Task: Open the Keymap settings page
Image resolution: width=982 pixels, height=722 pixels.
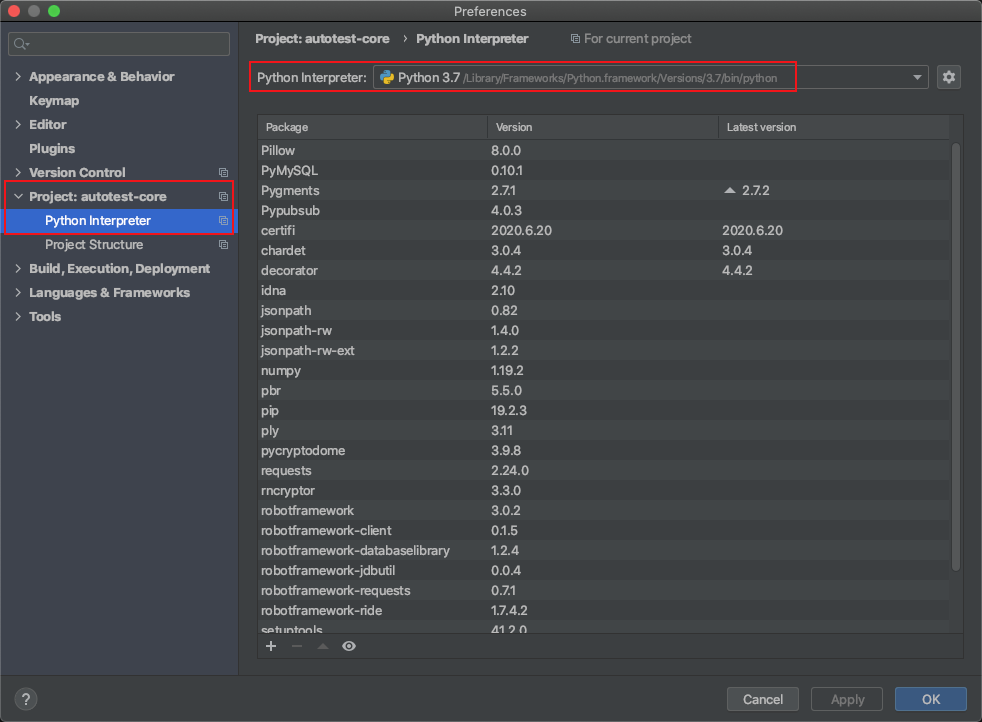Action: click(x=54, y=101)
